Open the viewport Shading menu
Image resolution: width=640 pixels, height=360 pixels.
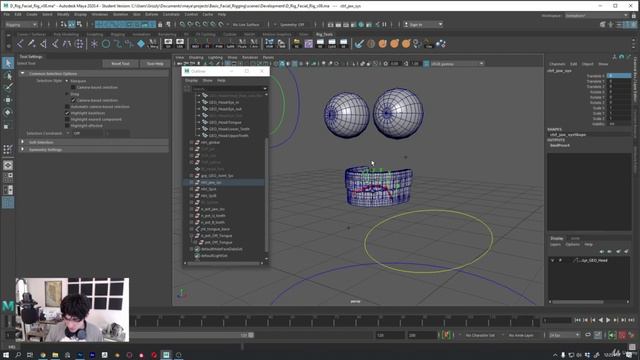tap(196, 58)
